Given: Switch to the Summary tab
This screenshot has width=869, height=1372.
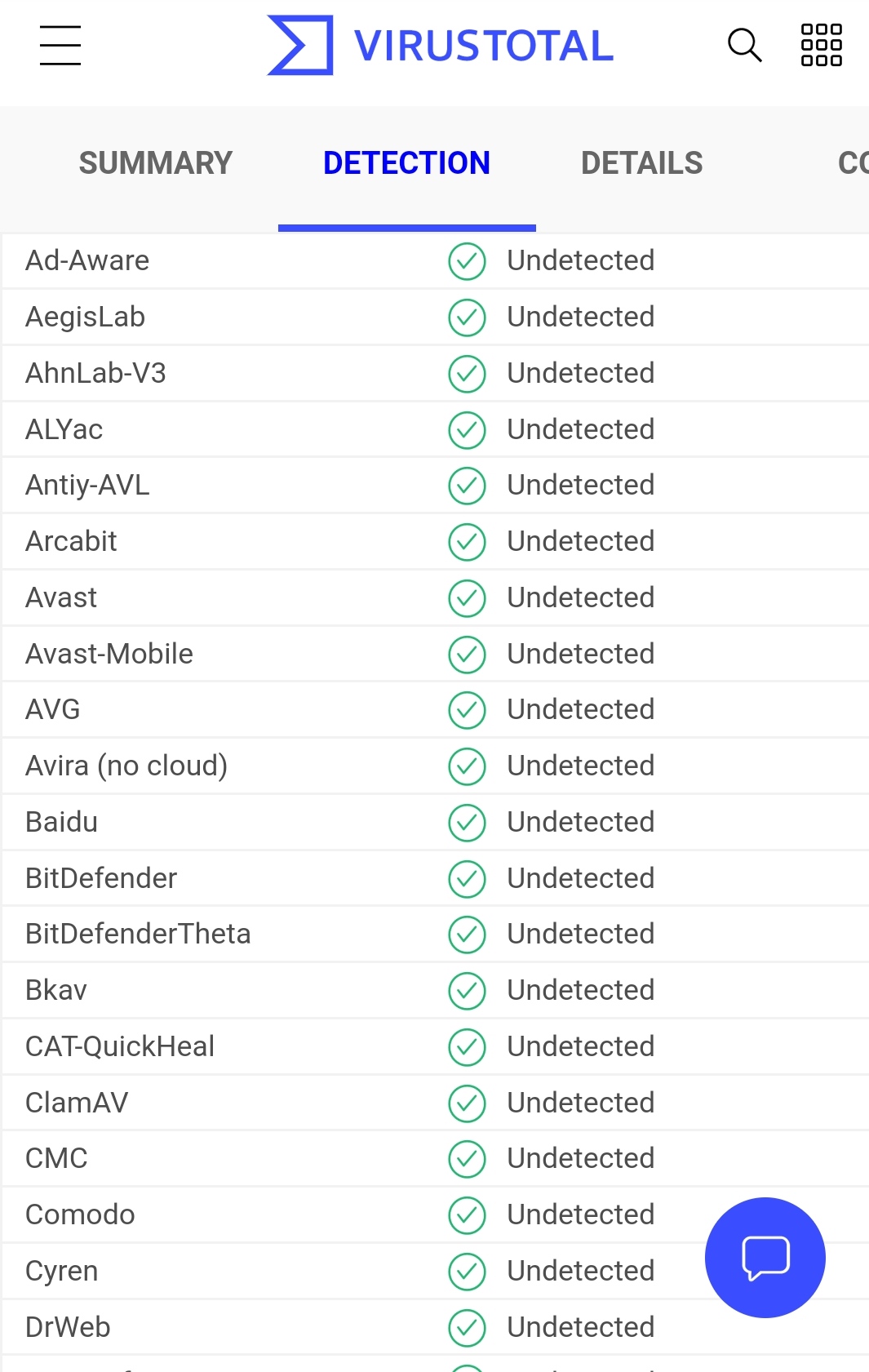Looking at the screenshot, I should (x=155, y=163).
